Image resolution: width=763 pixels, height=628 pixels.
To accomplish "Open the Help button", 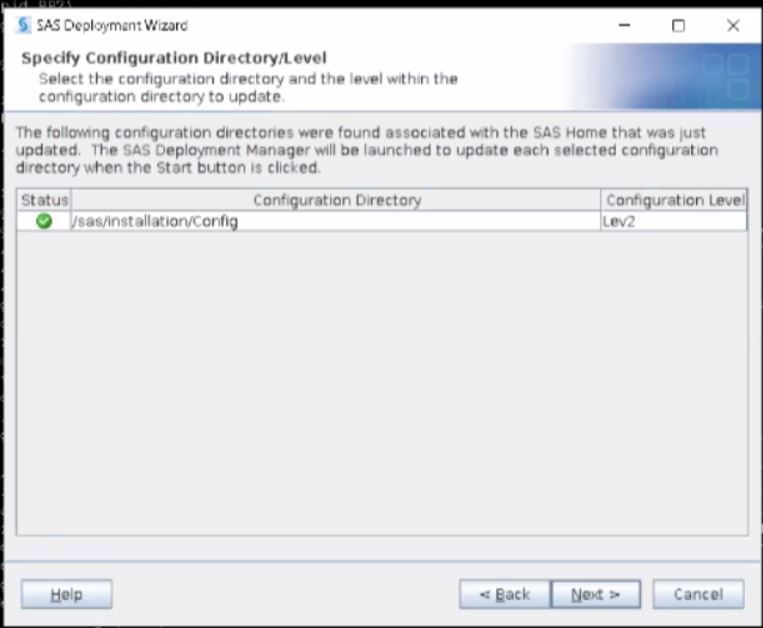I will coord(67,594).
